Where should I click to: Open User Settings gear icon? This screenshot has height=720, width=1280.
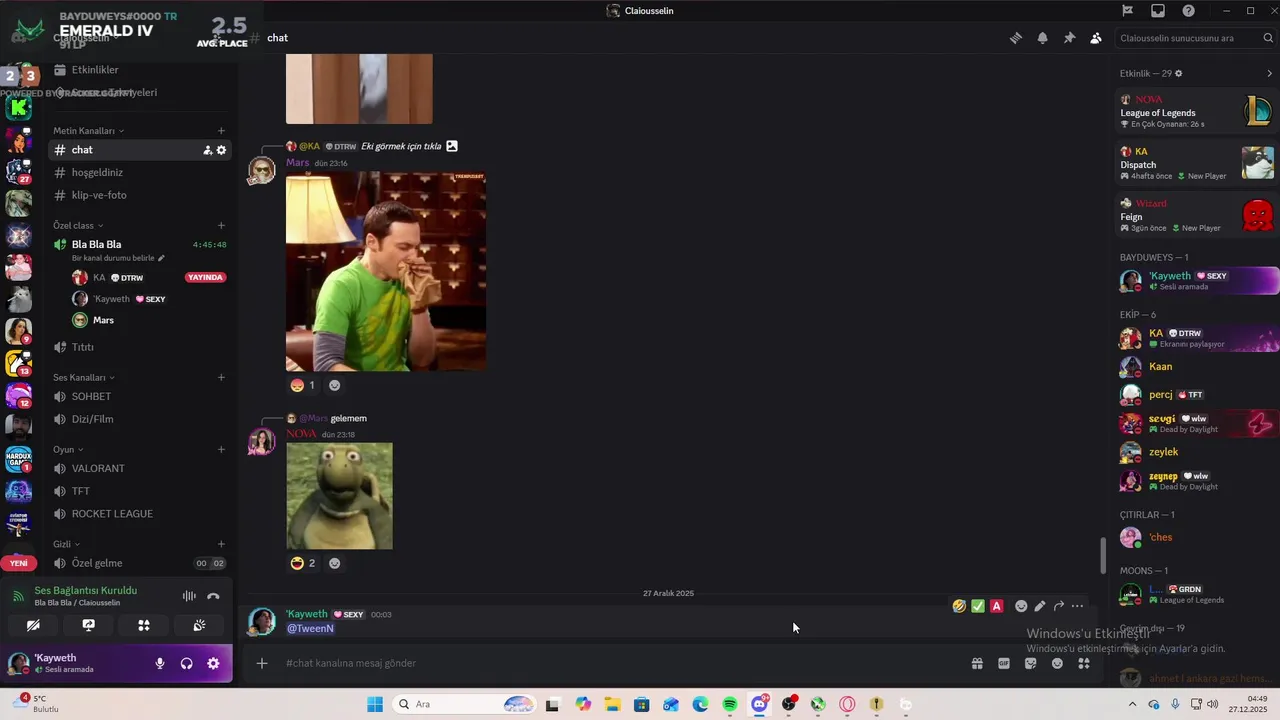[213, 663]
